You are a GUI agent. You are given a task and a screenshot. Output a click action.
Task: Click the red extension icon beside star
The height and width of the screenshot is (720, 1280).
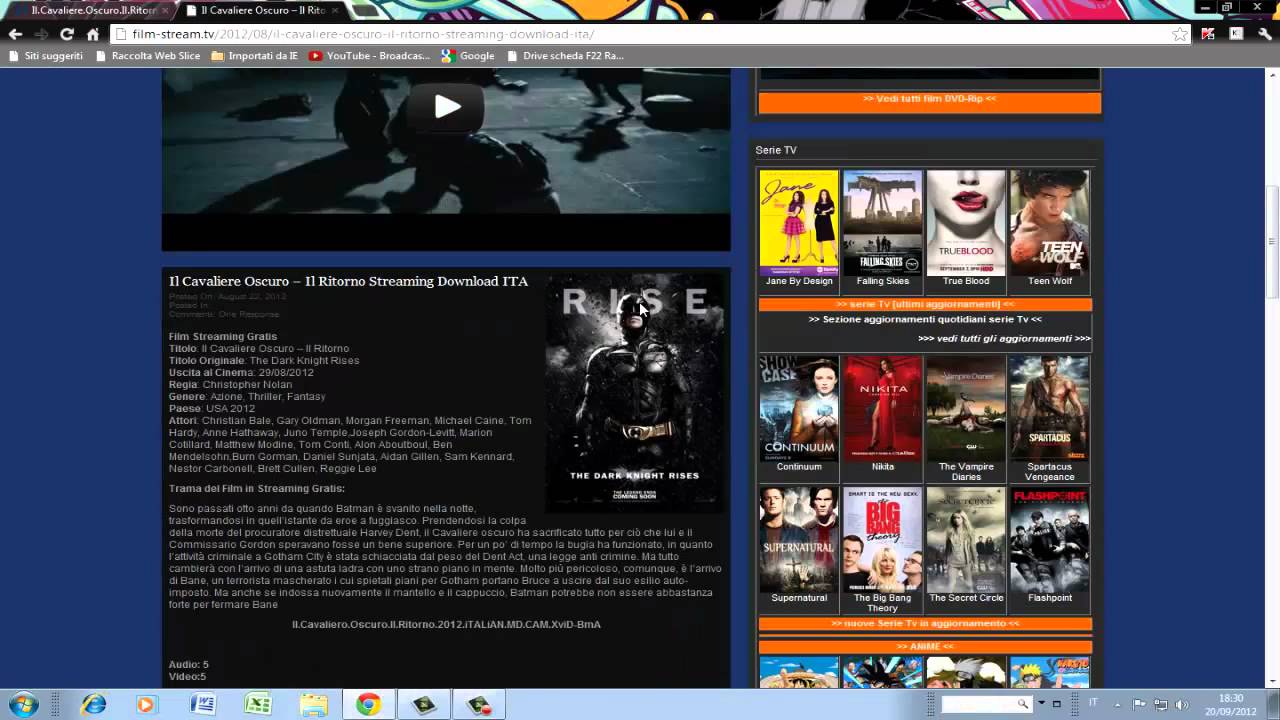[x=1208, y=34]
